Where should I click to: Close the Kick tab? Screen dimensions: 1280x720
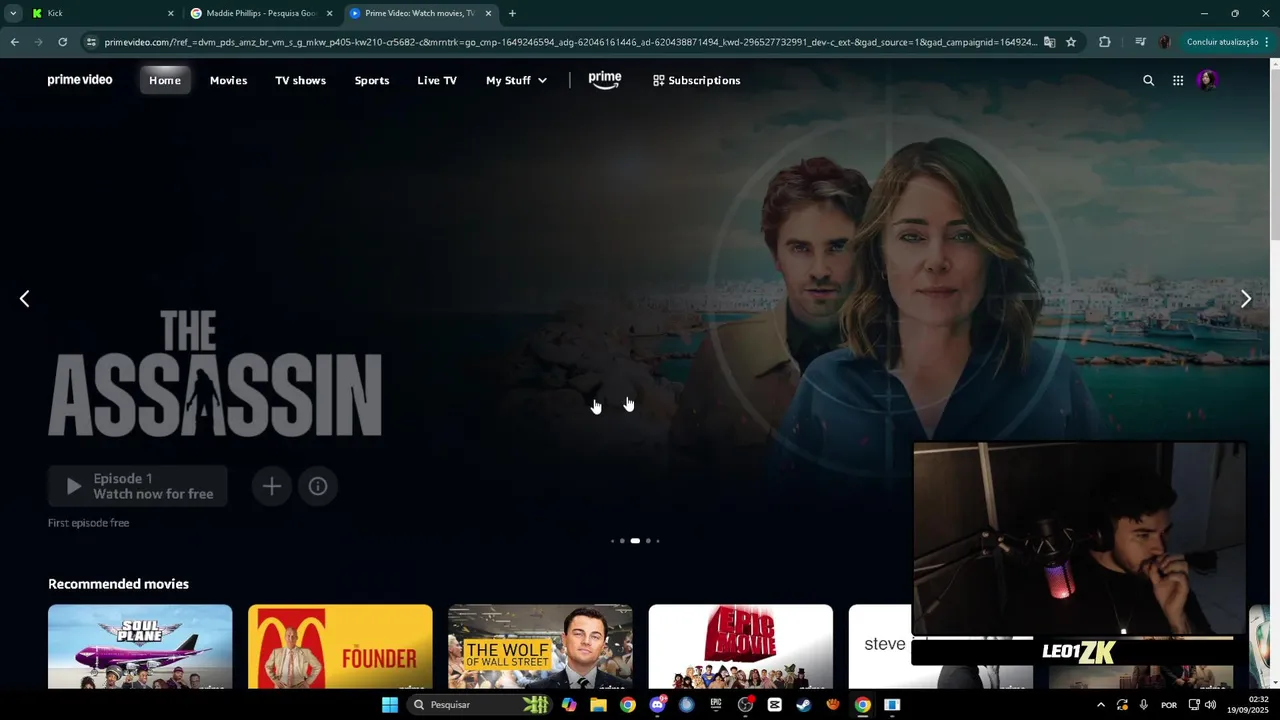(x=170, y=13)
